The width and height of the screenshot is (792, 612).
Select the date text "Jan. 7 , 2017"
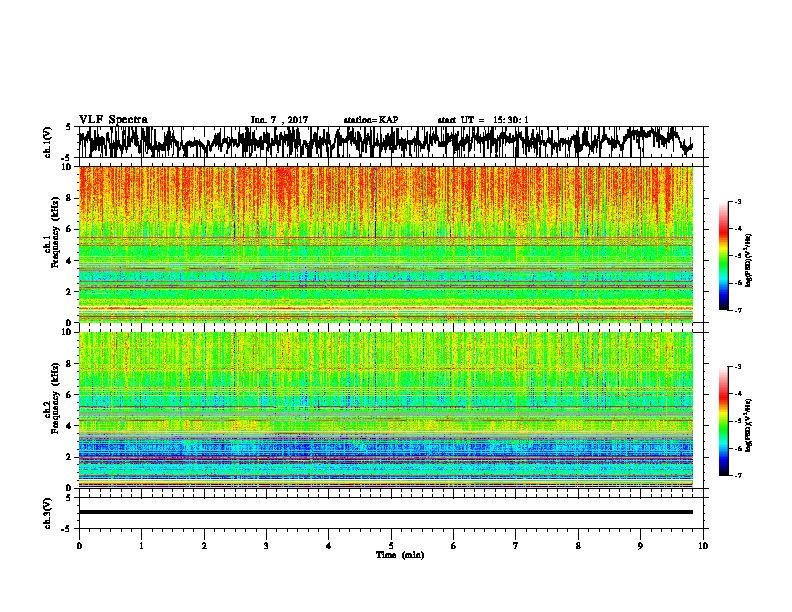pyautogui.click(x=279, y=120)
